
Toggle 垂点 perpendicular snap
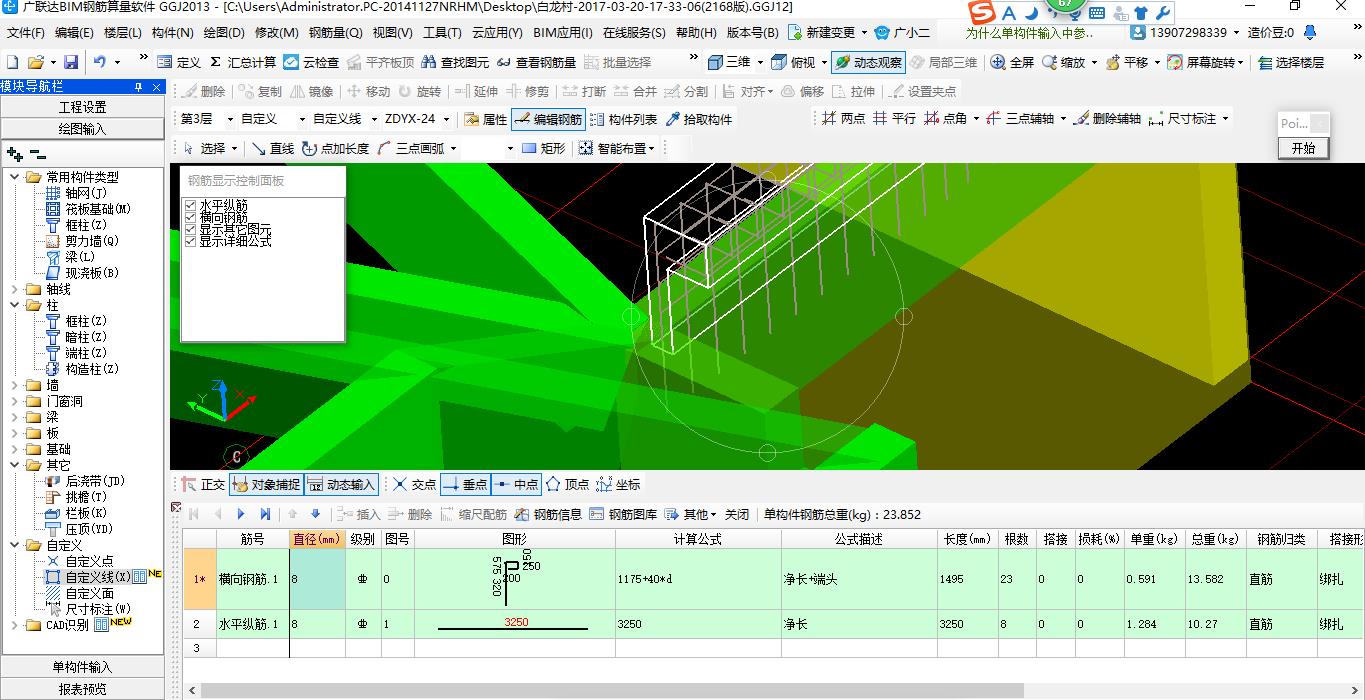click(465, 484)
